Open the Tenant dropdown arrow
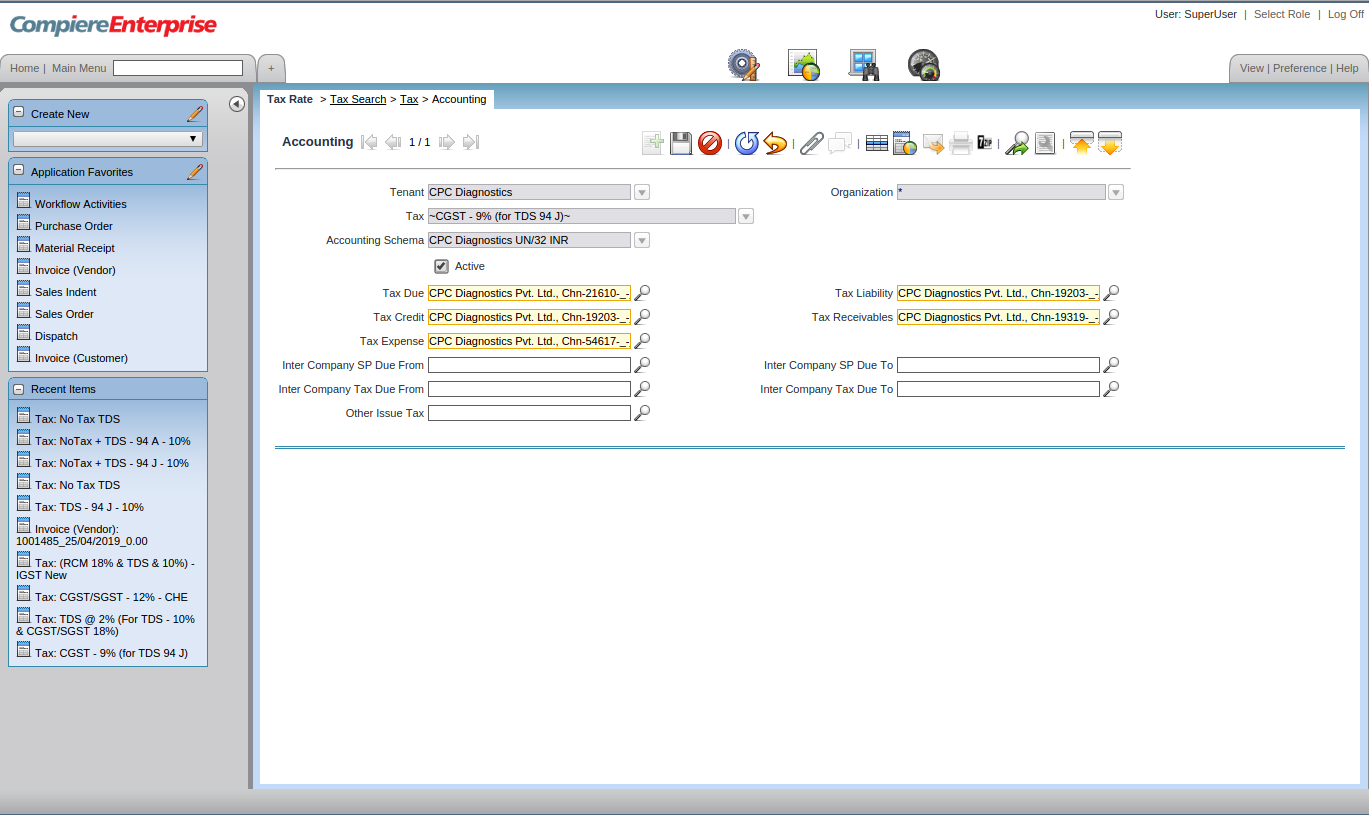Image resolution: width=1369 pixels, height=815 pixels. (x=642, y=192)
